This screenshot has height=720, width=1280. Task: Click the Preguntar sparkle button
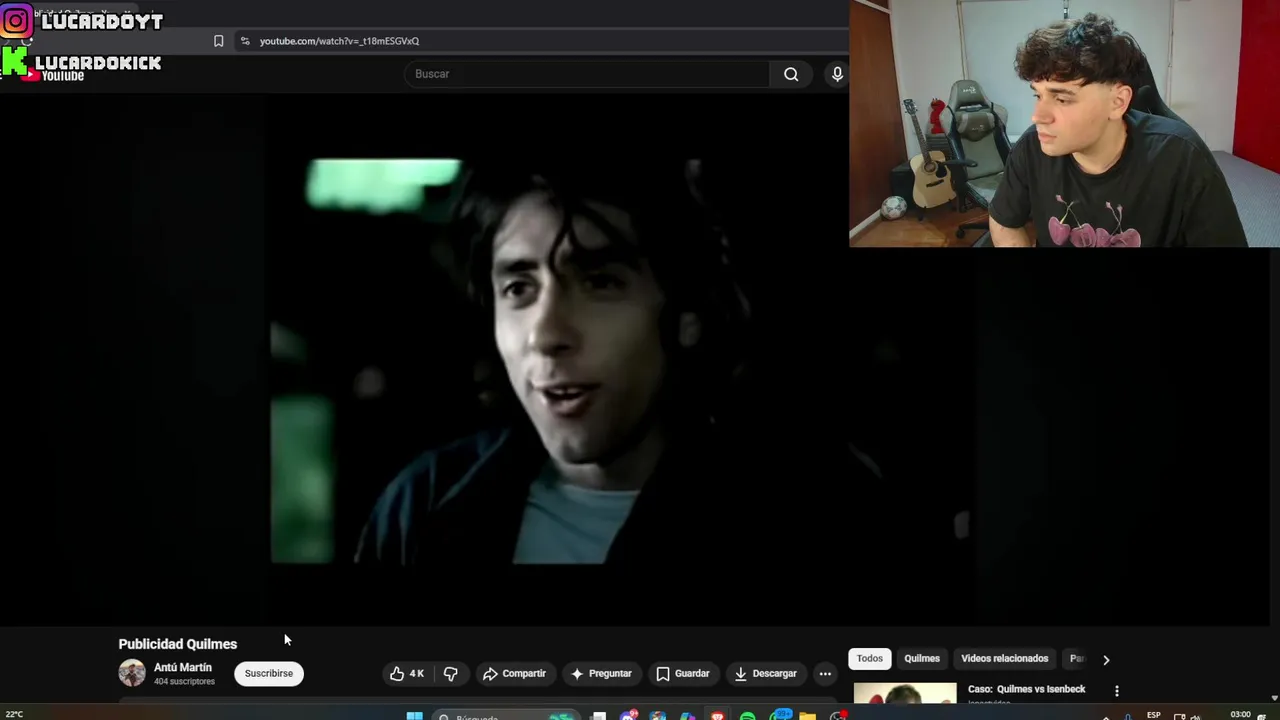(x=601, y=674)
